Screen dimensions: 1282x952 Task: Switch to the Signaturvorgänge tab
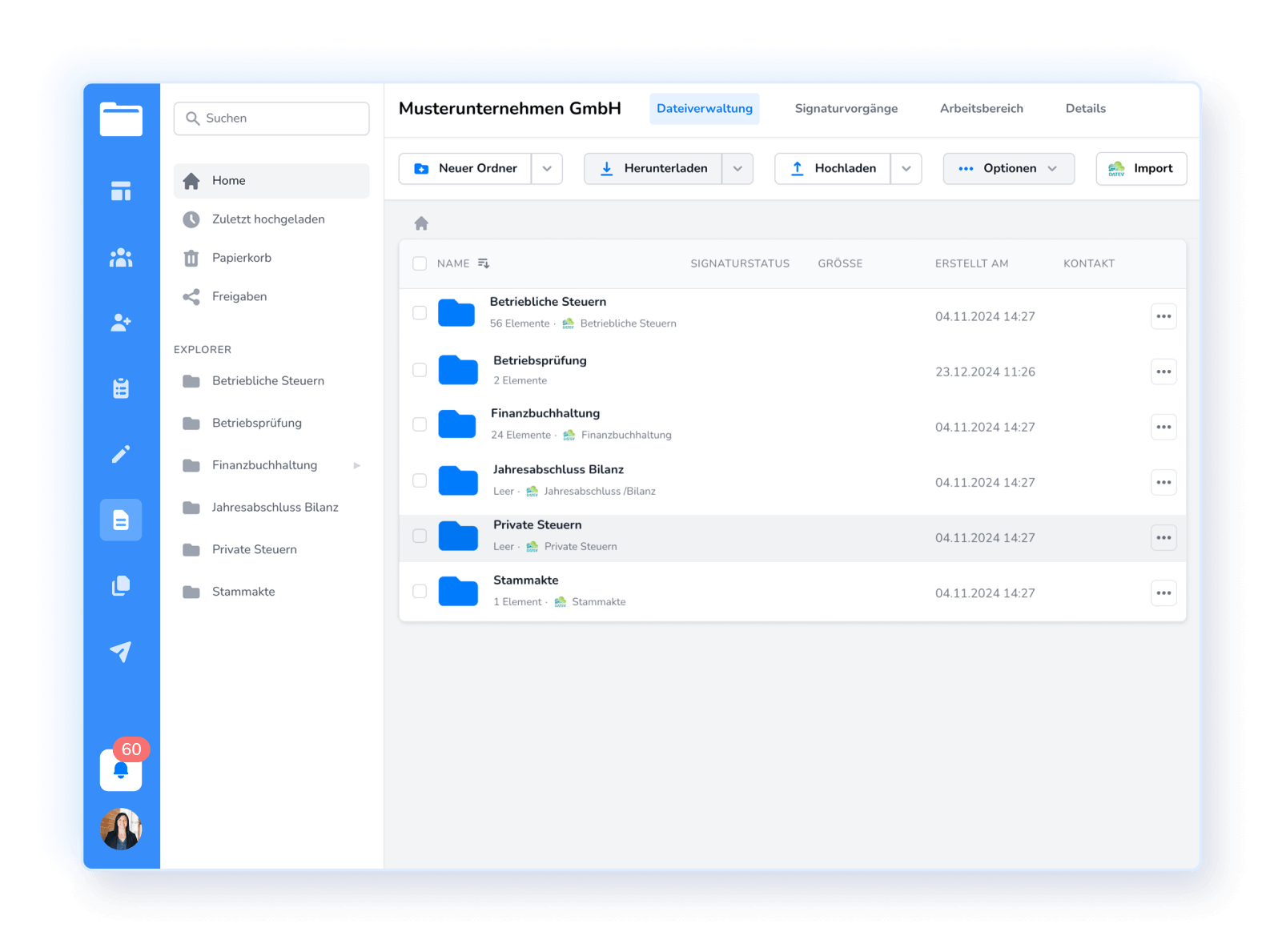(x=846, y=109)
